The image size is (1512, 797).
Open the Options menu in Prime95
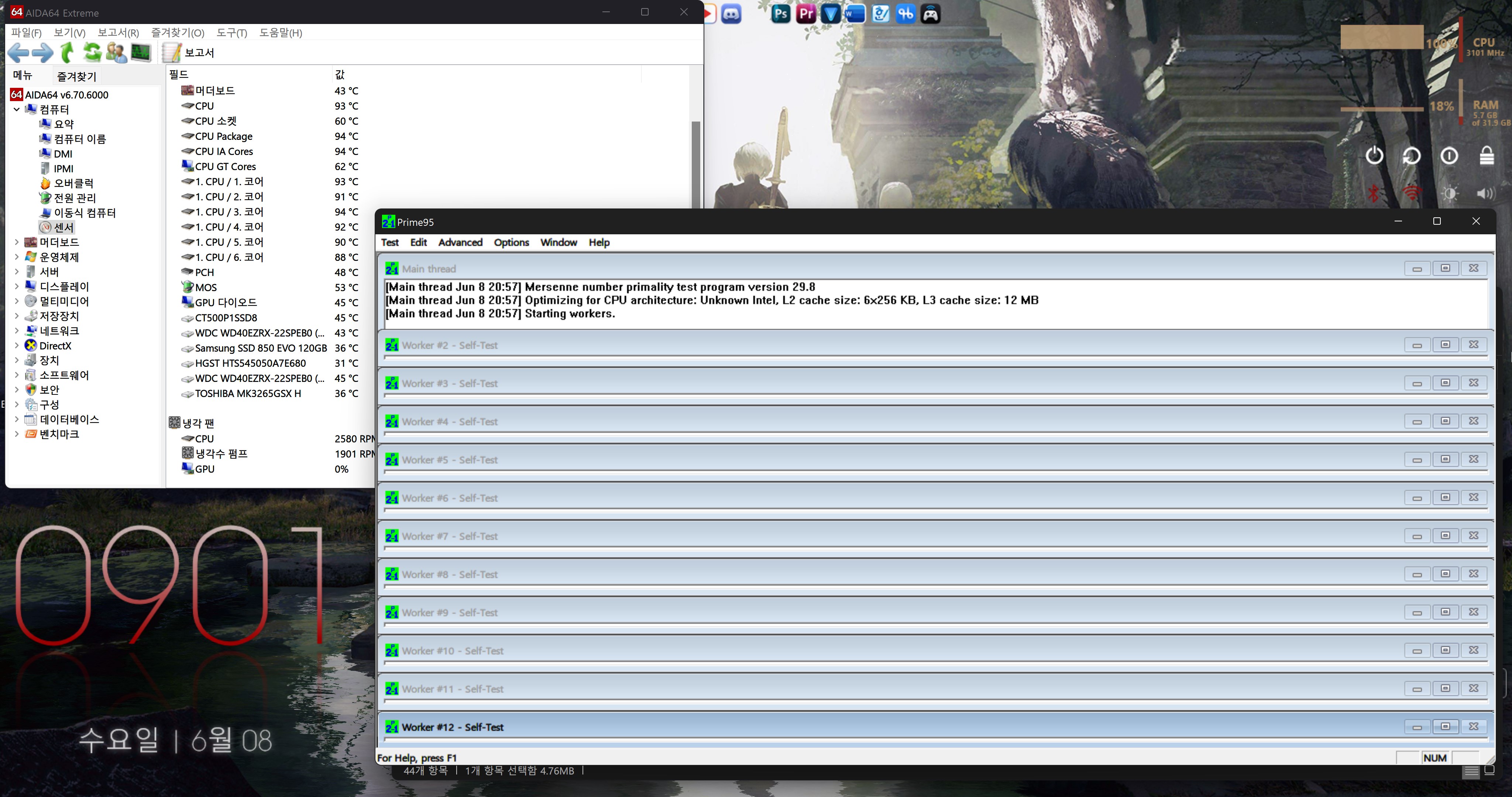(511, 242)
